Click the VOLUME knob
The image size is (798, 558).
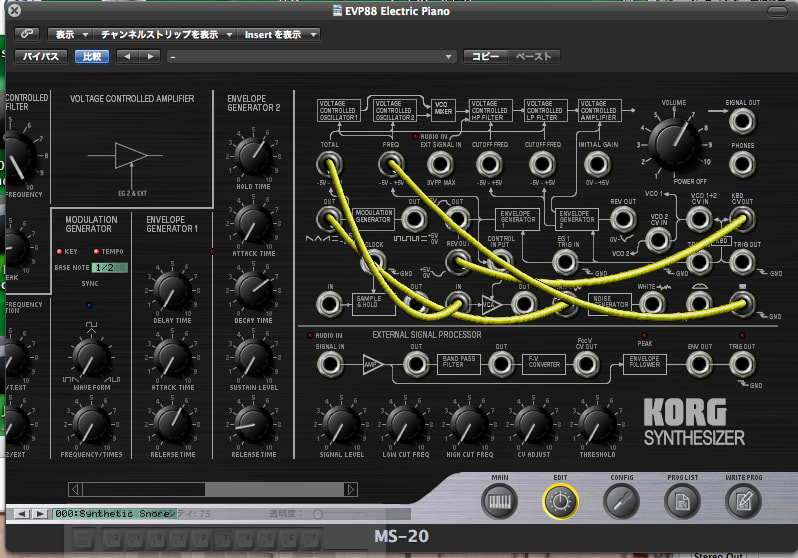click(x=673, y=144)
